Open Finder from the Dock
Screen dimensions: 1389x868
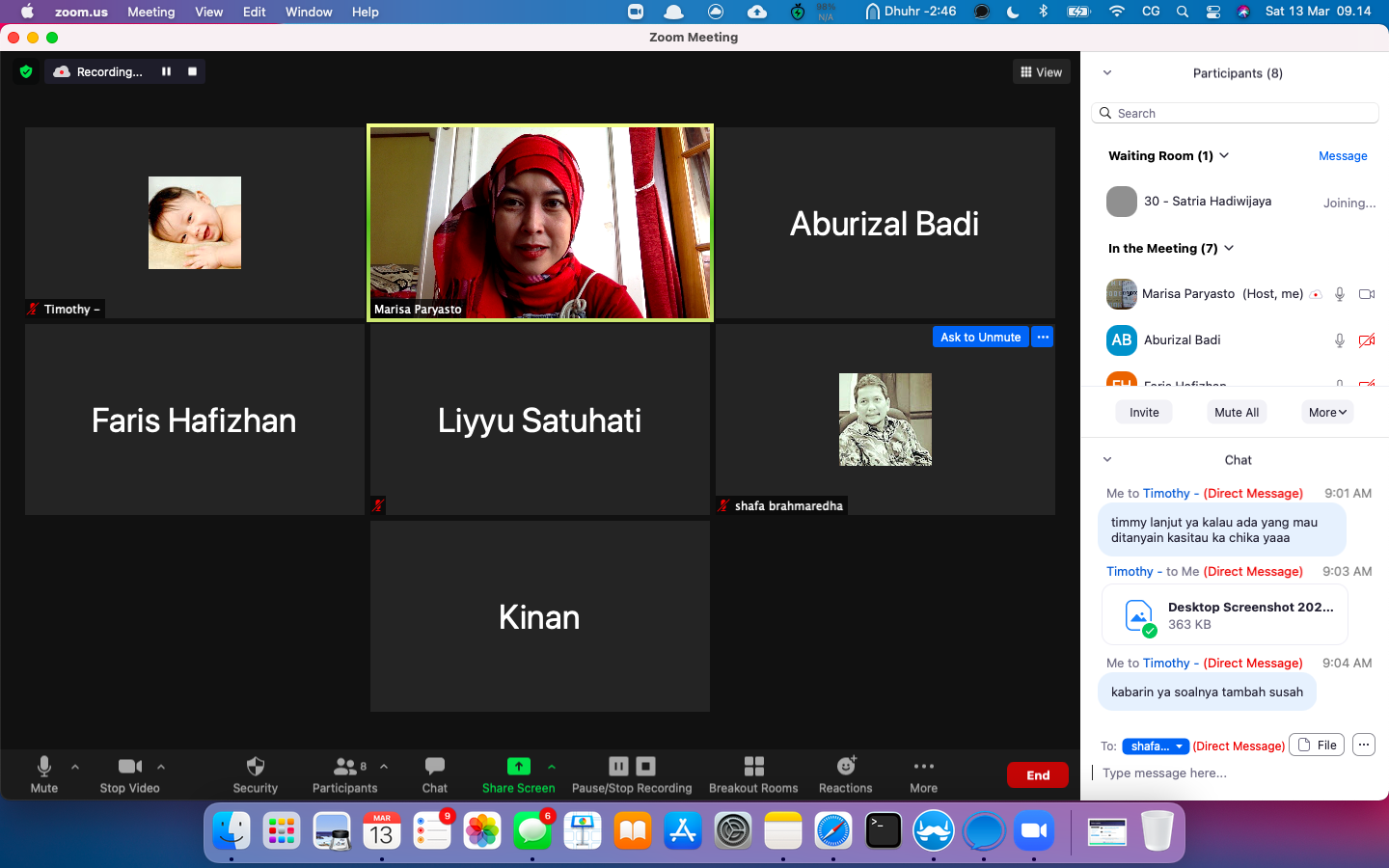point(231,830)
